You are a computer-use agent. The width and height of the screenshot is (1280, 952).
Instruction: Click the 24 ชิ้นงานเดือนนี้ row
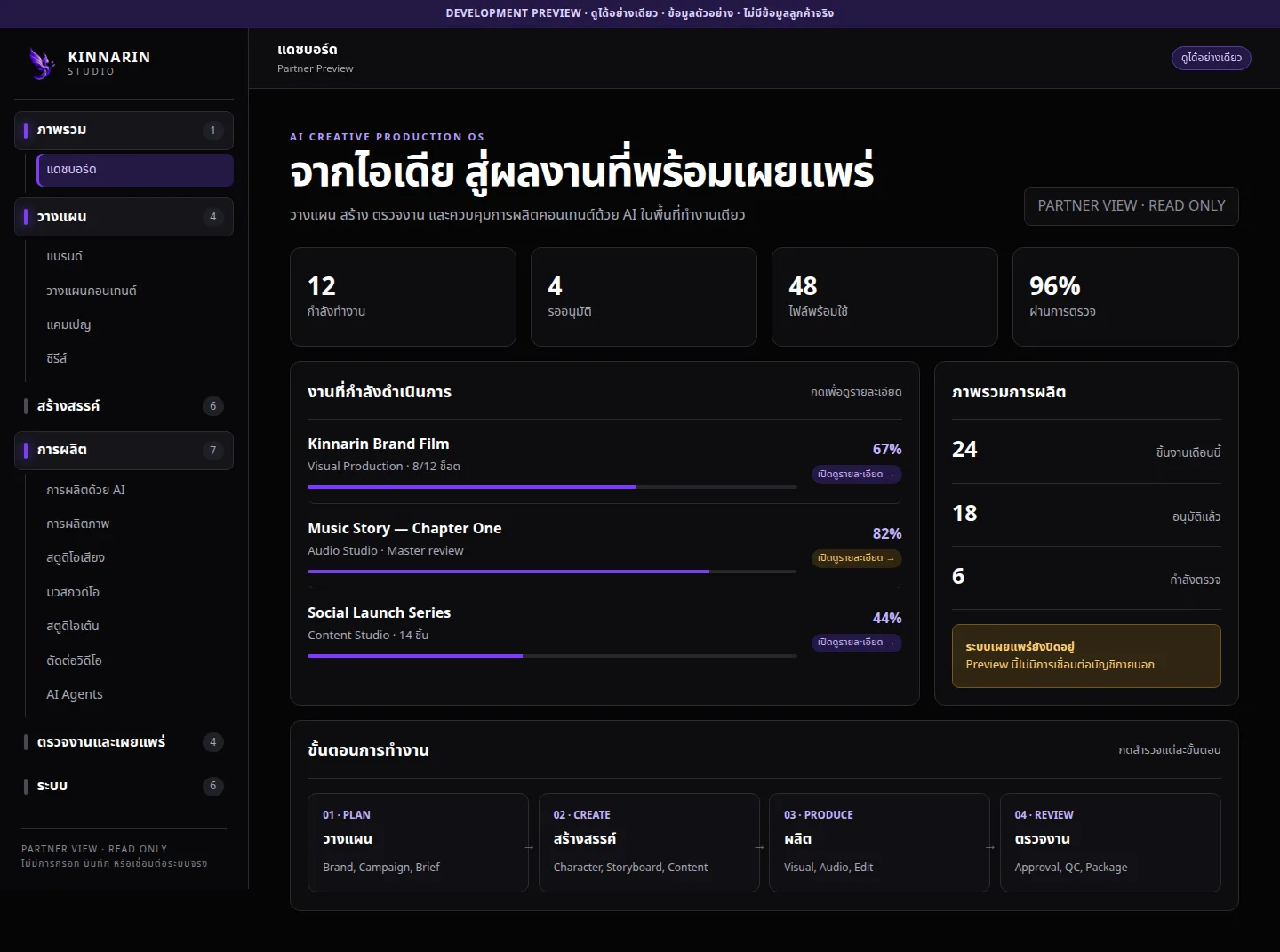[x=1086, y=451]
